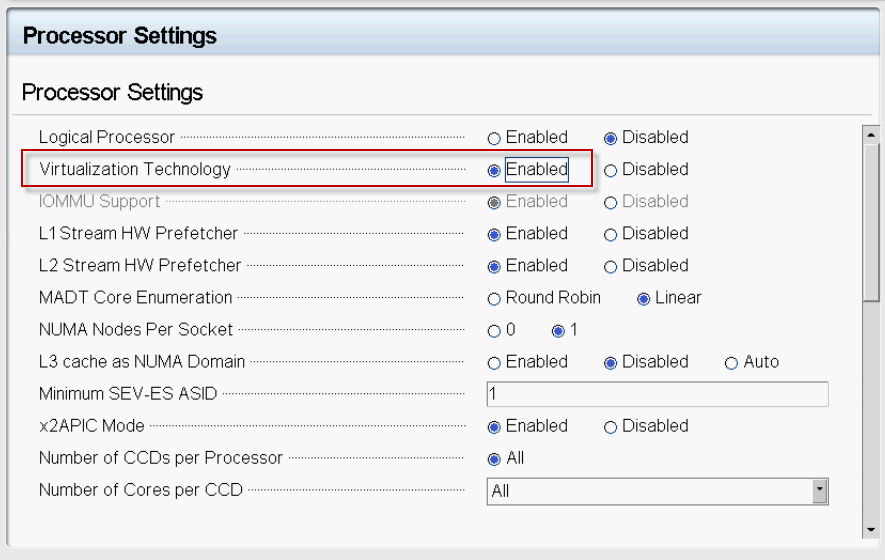Click the dropdown arrow for Cores per CCD
Screen dimensions: 885x560
coord(820,491)
